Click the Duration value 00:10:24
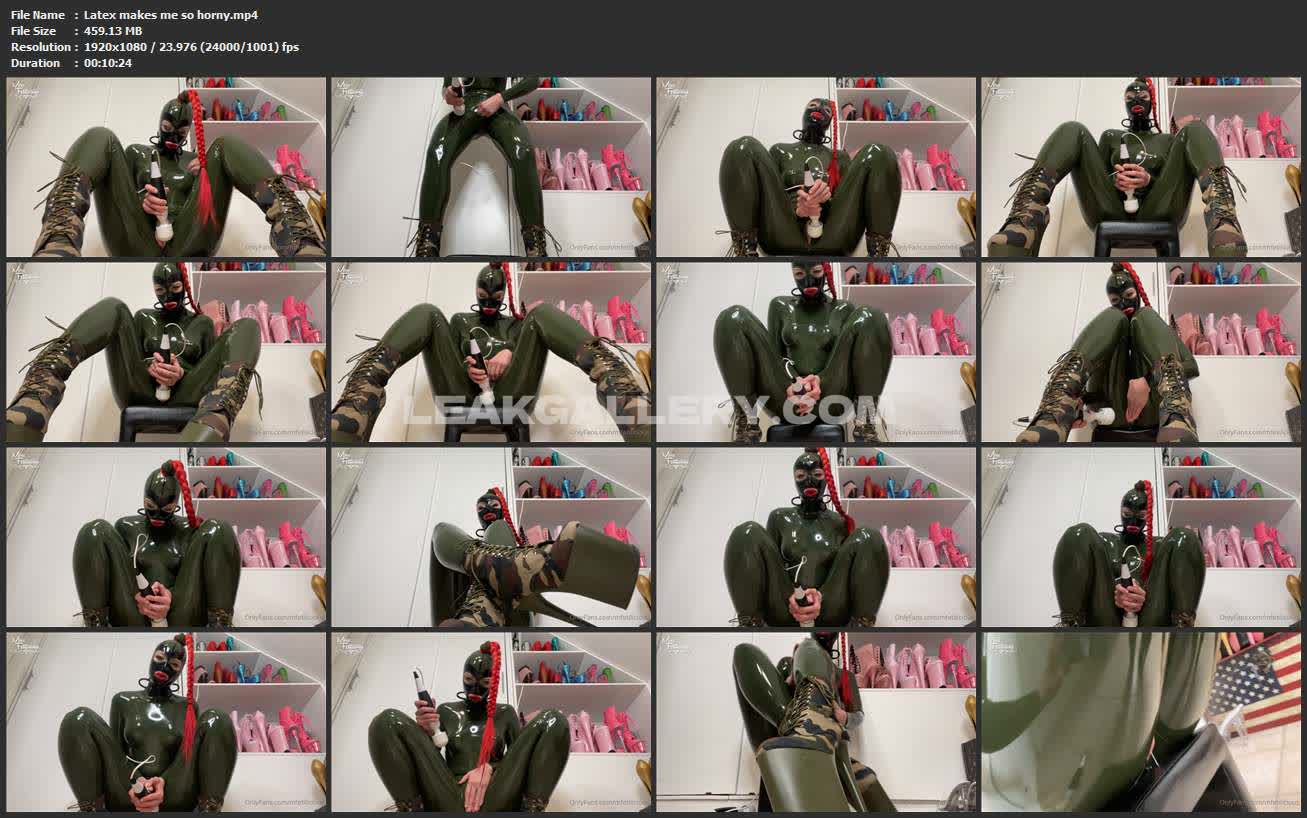The height and width of the screenshot is (818, 1307). [108, 63]
